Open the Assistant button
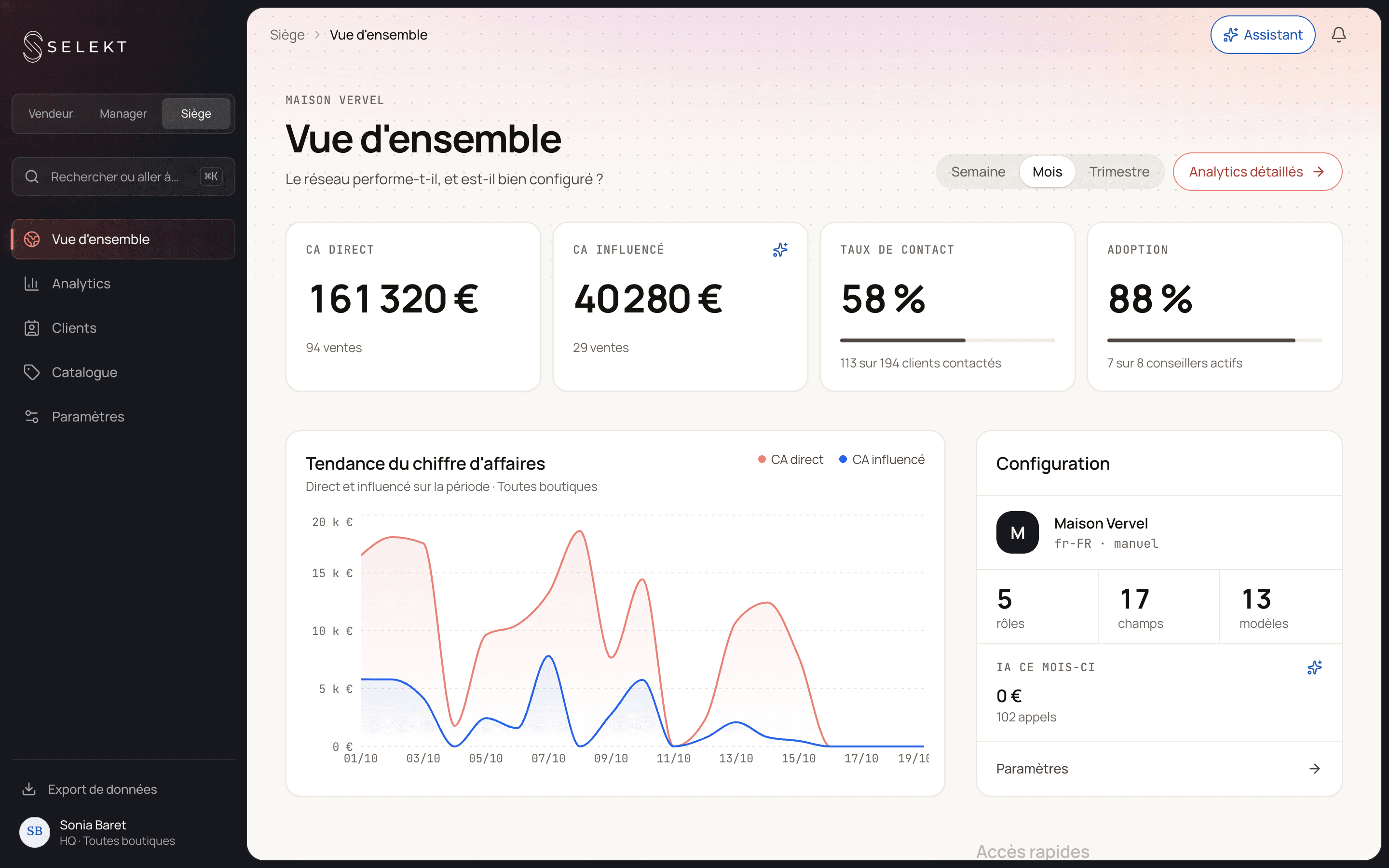Image resolution: width=1389 pixels, height=868 pixels. (1262, 35)
